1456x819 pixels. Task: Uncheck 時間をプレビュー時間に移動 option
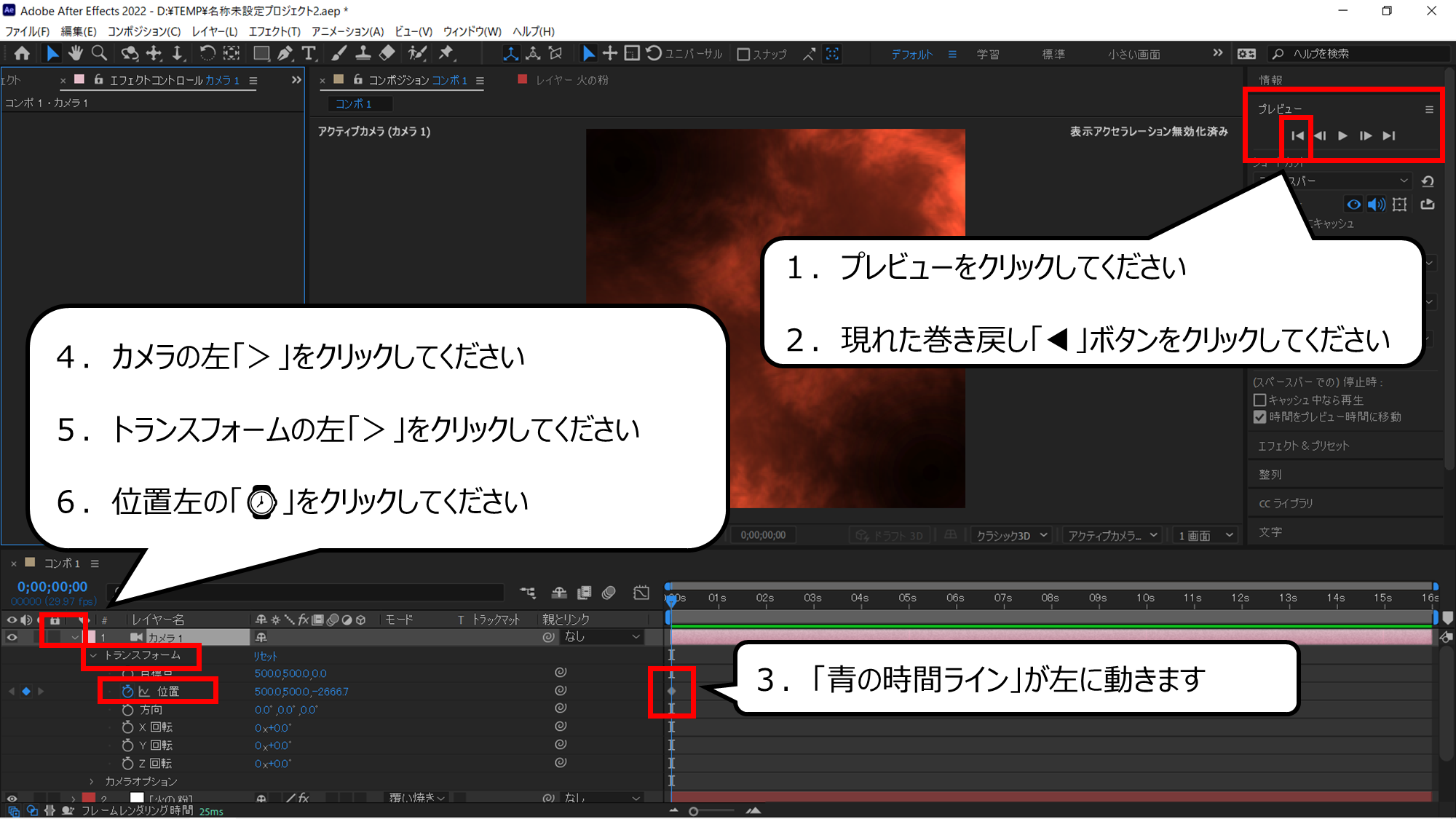point(1259,417)
